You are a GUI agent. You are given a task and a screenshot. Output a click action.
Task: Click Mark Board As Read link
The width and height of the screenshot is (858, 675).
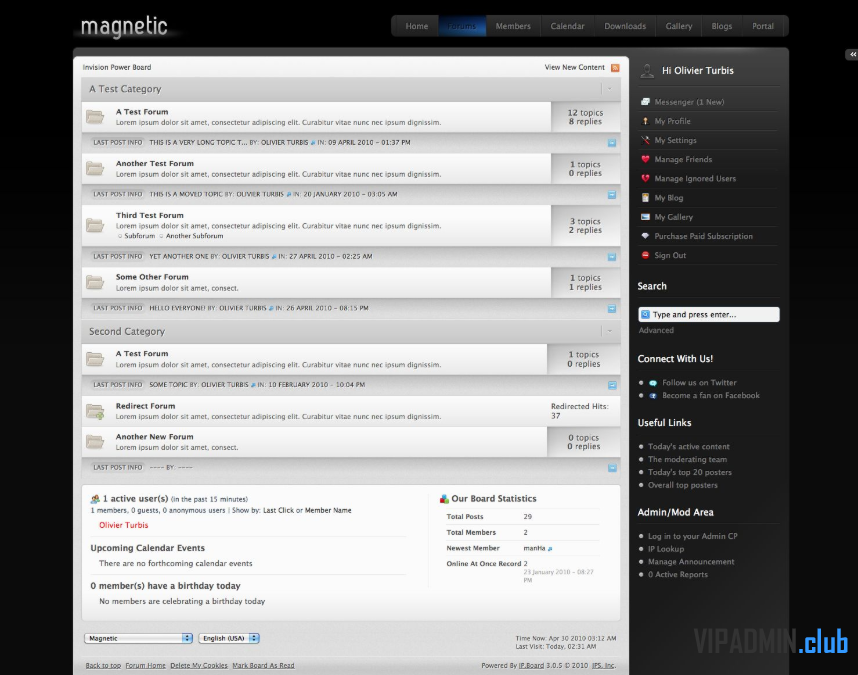tap(263, 666)
